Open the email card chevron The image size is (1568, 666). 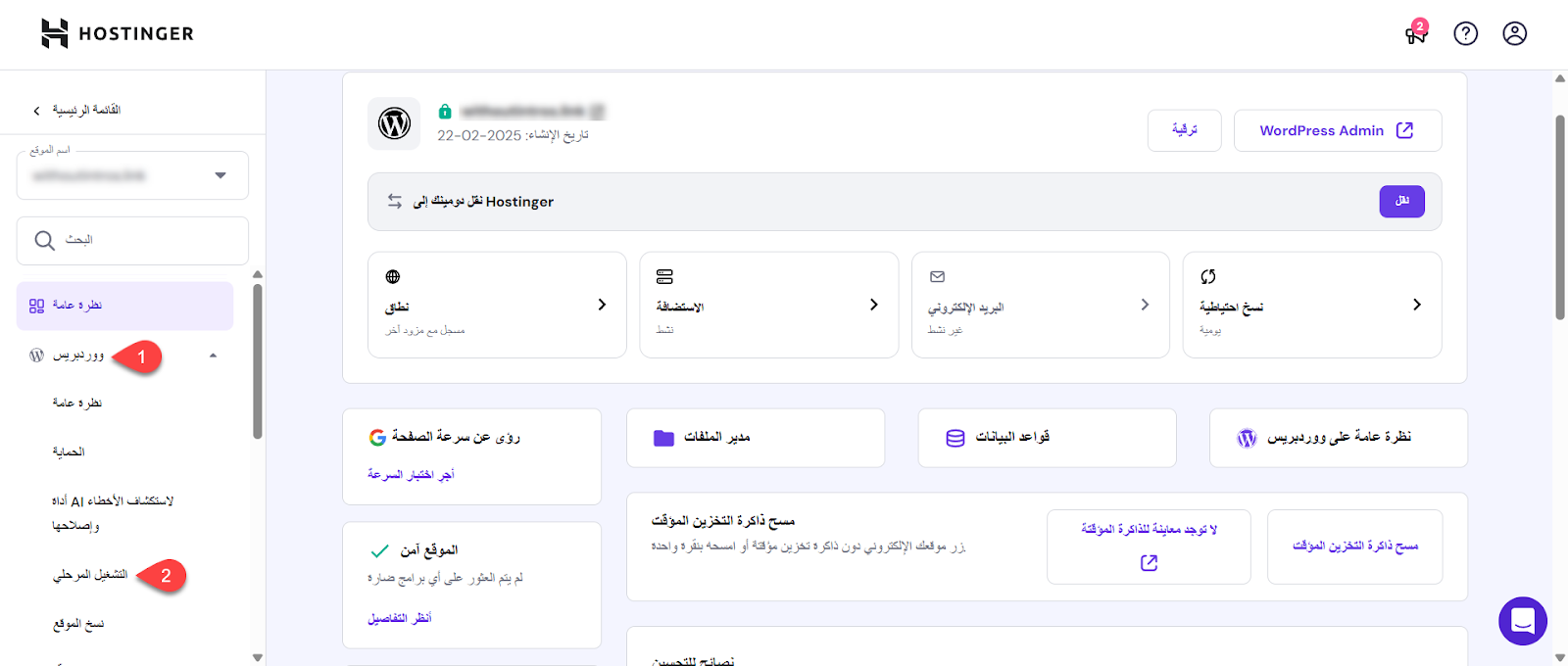point(1145,305)
